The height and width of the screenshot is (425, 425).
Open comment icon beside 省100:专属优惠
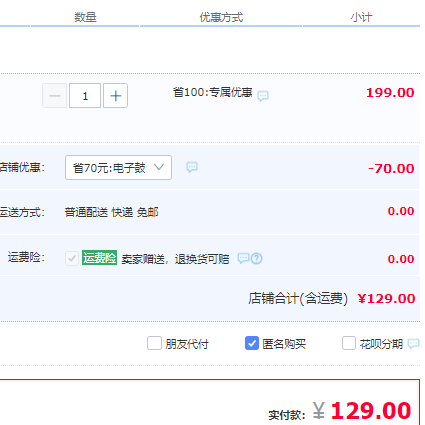[263, 96]
